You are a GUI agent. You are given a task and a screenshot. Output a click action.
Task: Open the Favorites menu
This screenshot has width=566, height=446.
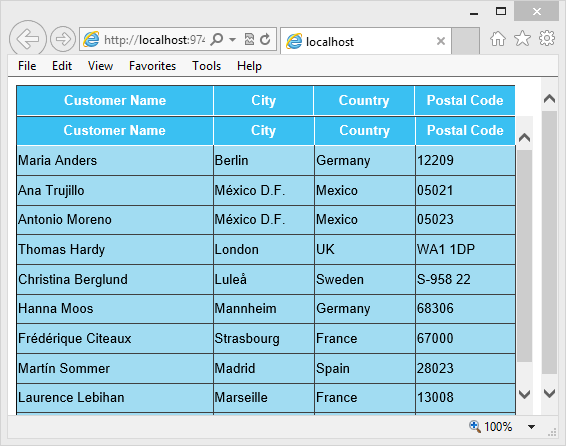pyautogui.click(x=152, y=66)
